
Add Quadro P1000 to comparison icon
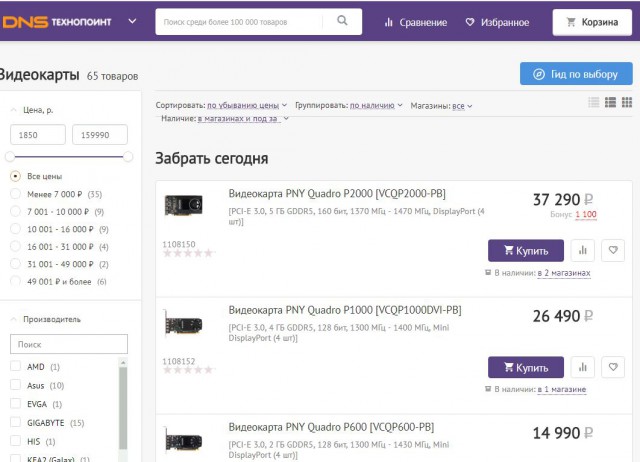(x=582, y=367)
